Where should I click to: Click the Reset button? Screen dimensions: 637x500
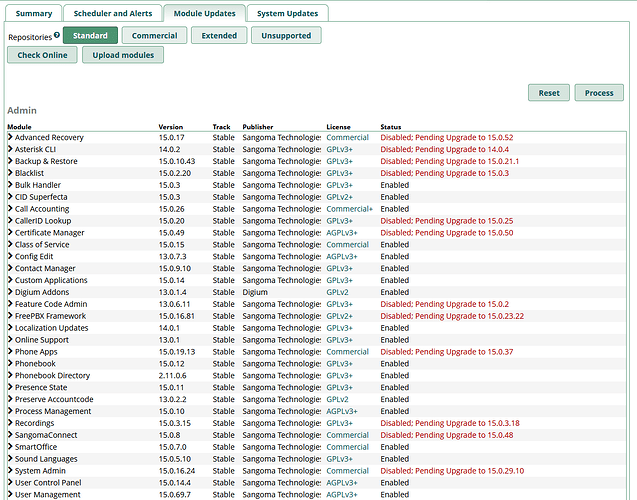[x=549, y=93]
